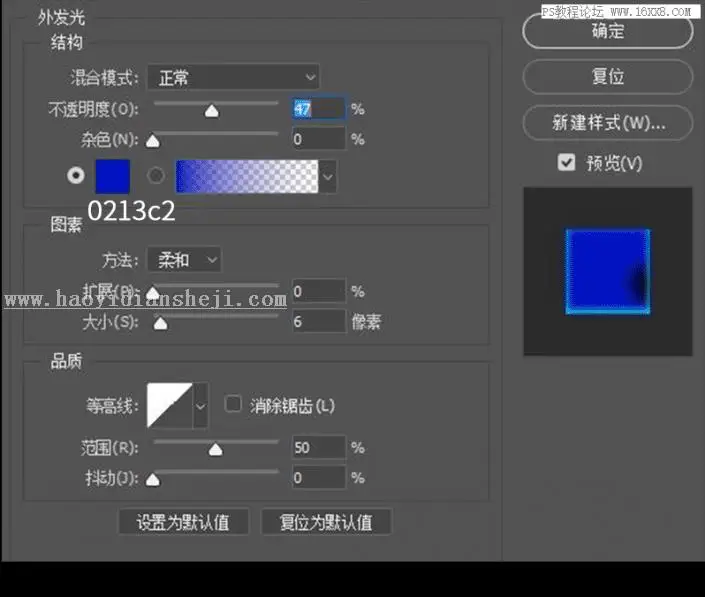The height and width of the screenshot is (597, 705).
Task: Adjust the 不透明度 slider handle
Action: pyautogui.click(x=211, y=111)
